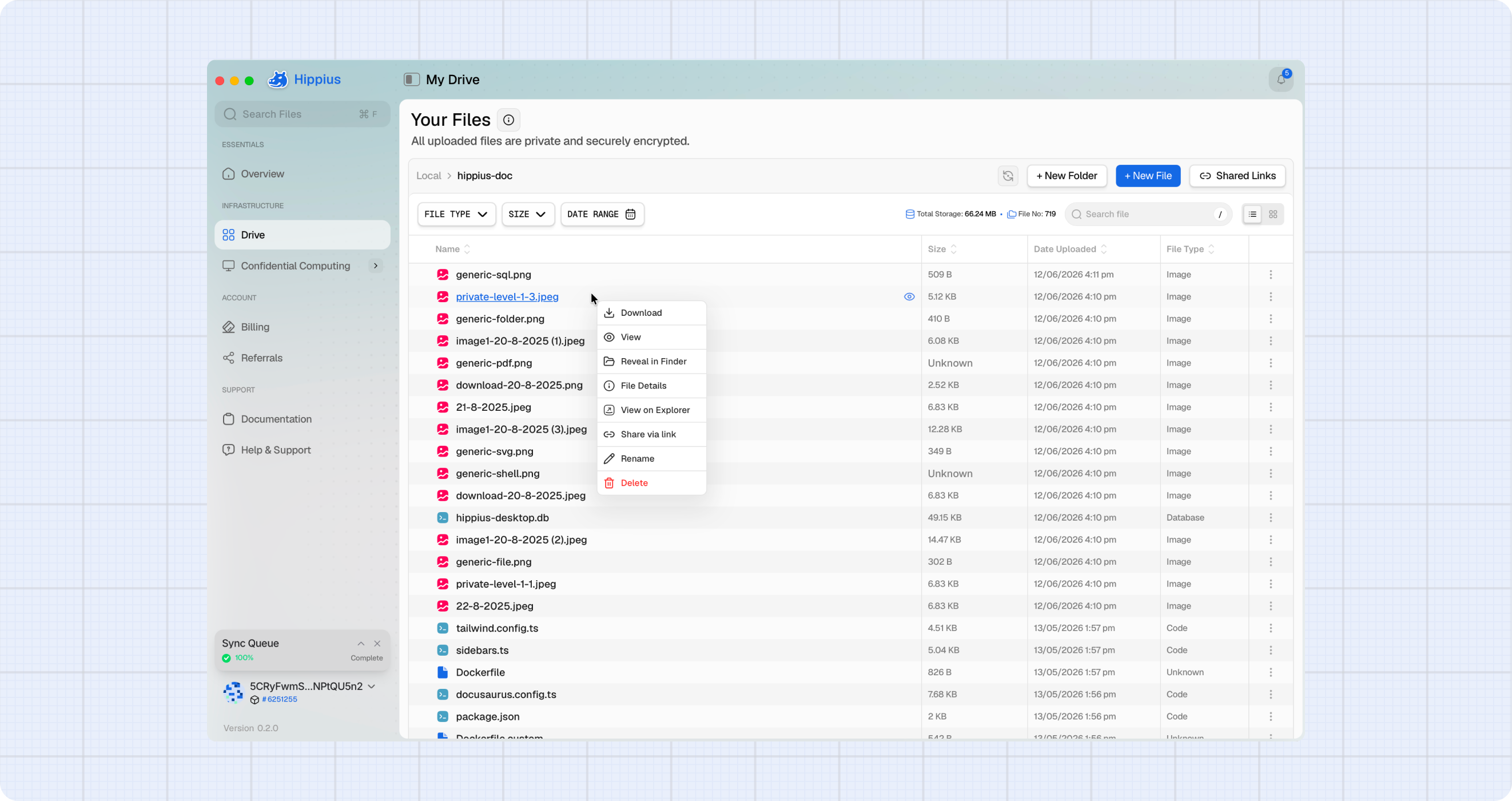Open Help & Support in sidebar
The height and width of the screenshot is (801, 1512).
point(303,450)
